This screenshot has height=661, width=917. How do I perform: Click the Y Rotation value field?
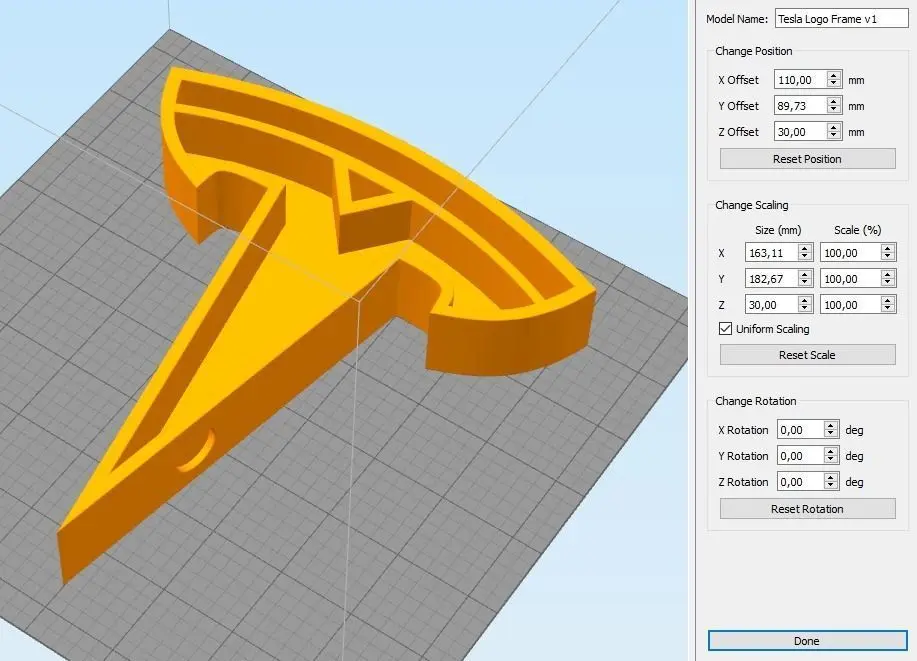tap(800, 455)
